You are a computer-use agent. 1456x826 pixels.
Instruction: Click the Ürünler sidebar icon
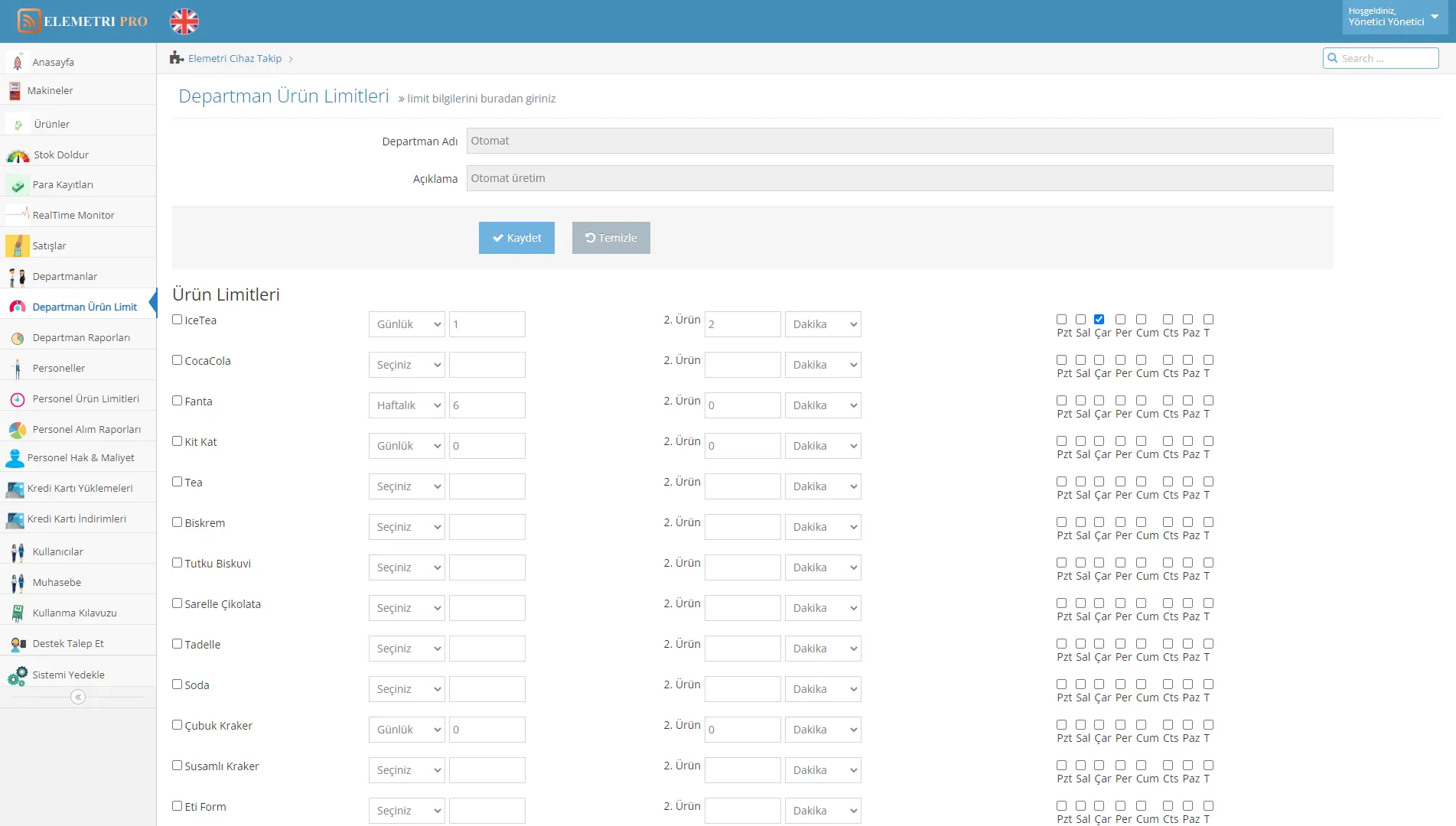(18, 124)
